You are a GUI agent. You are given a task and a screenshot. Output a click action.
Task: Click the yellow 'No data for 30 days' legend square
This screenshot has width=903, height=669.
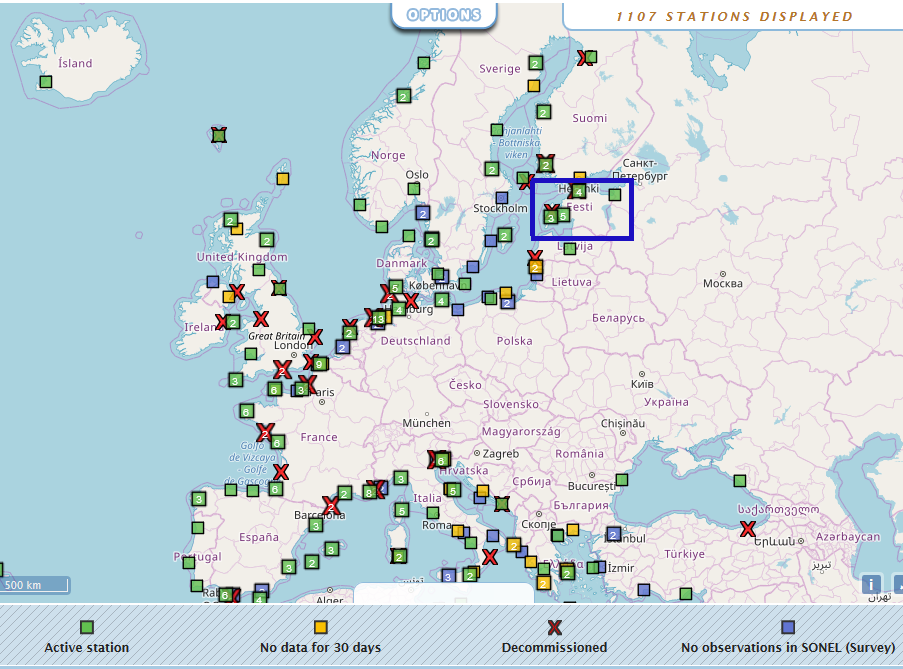(320, 627)
